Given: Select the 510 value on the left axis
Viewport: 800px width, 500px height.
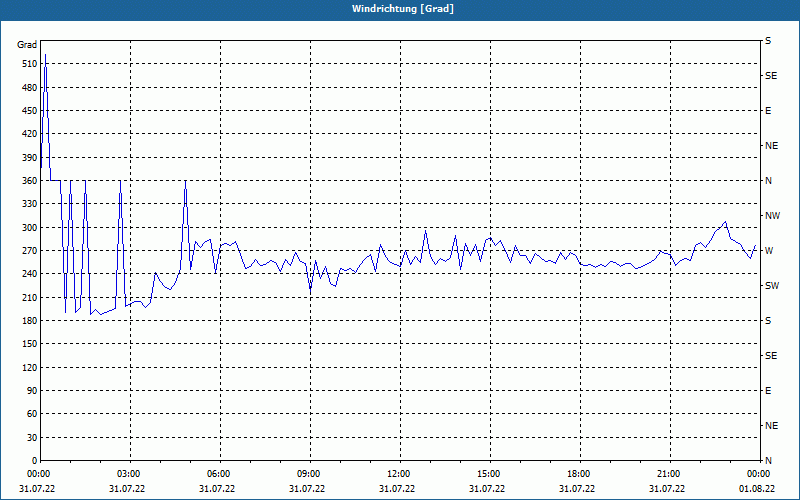Looking at the screenshot, I should click(30, 64).
